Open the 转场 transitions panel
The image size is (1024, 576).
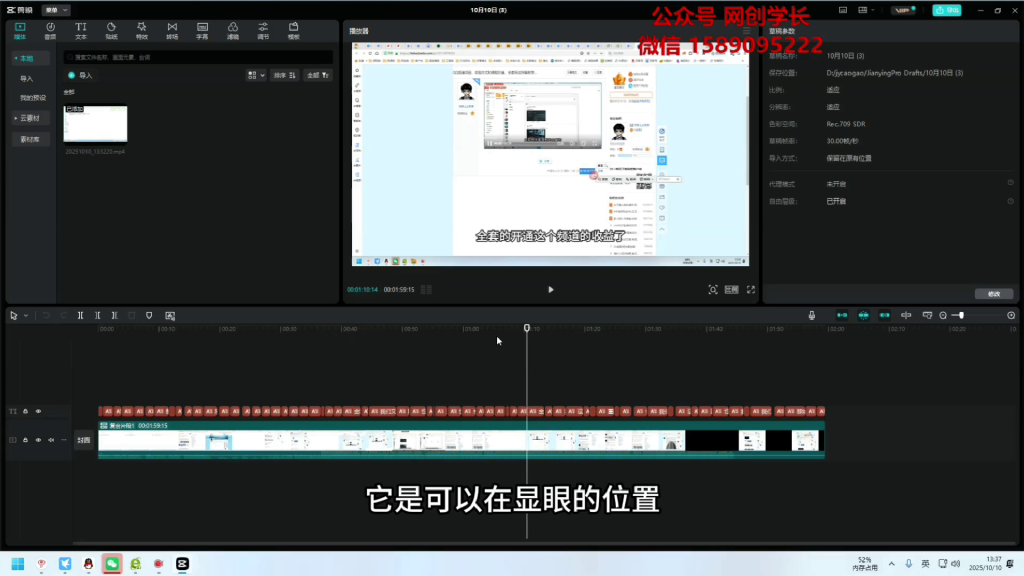(x=172, y=30)
